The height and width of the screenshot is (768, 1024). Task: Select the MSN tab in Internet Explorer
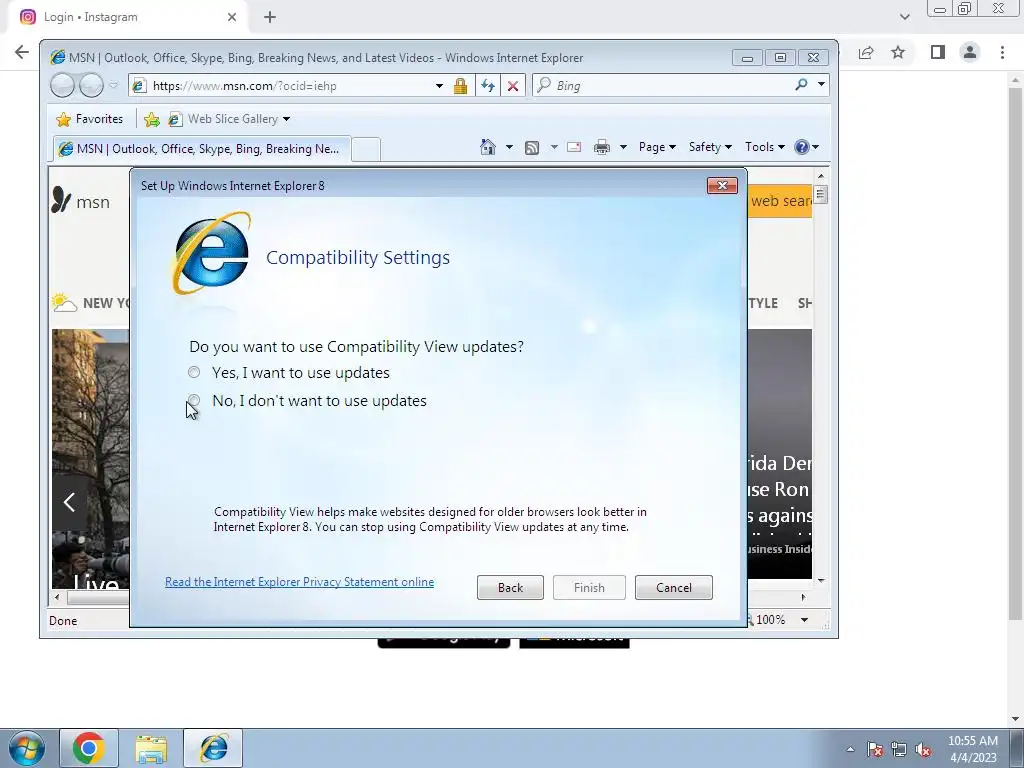(x=202, y=149)
